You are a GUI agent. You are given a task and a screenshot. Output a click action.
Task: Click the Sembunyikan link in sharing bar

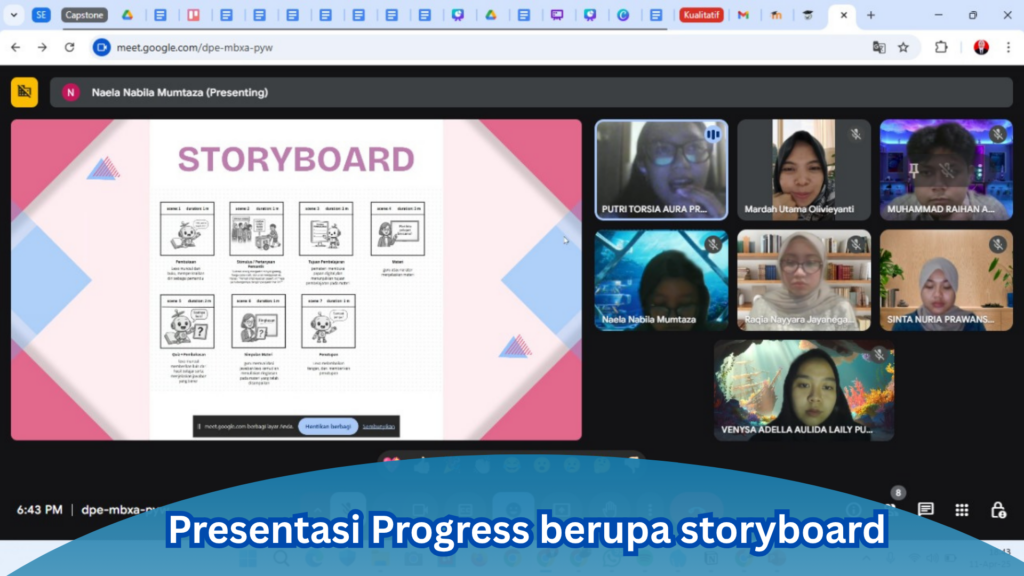pyautogui.click(x=379, y=426)
